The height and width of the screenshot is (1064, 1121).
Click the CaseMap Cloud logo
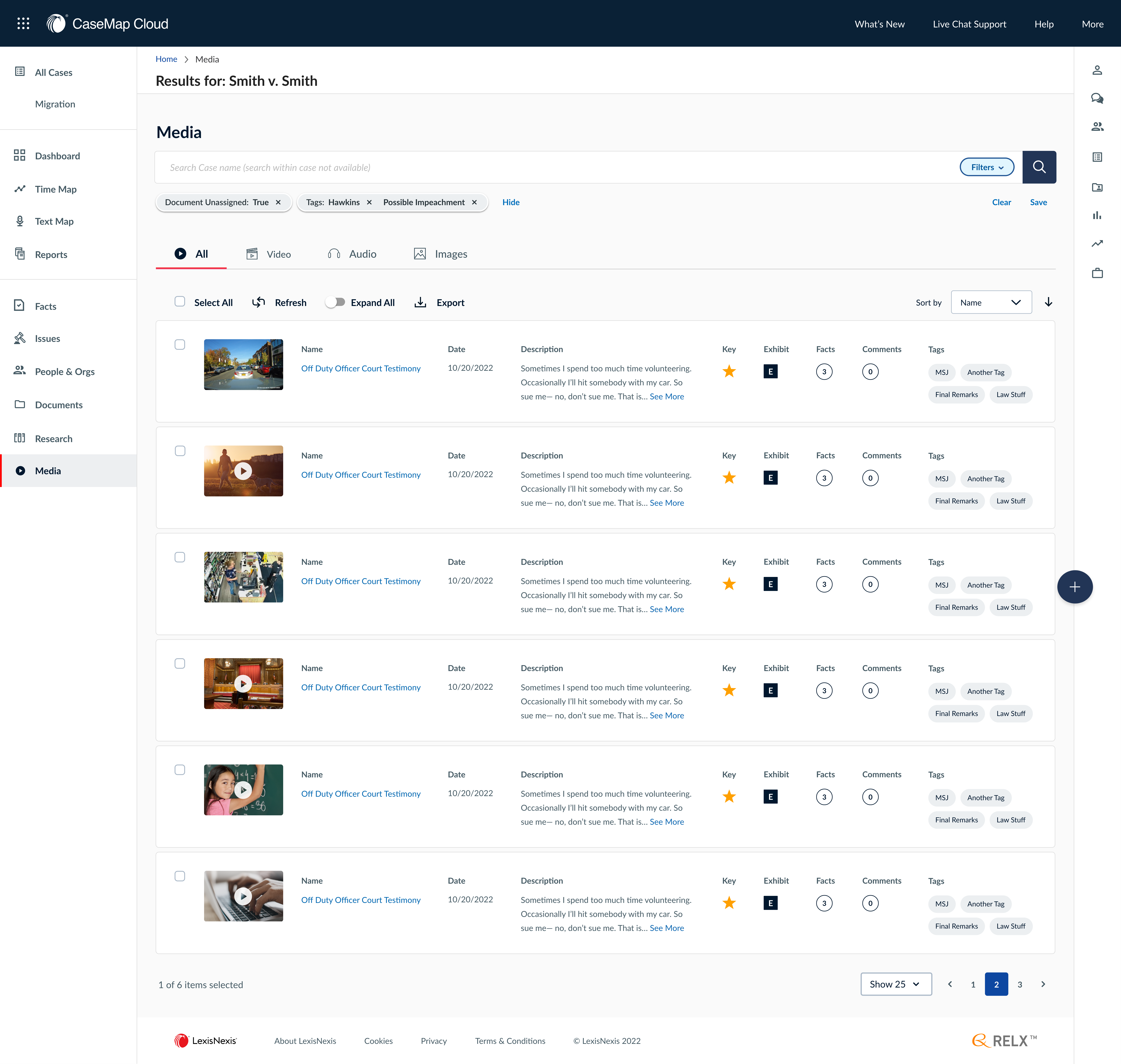(107, 23)
